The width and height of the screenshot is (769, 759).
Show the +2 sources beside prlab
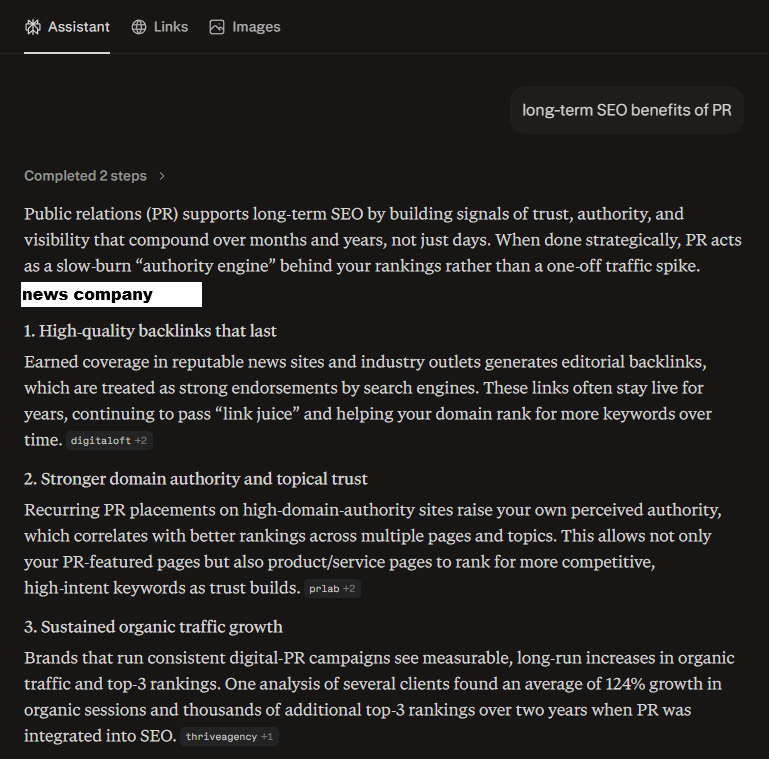point(349,589)
